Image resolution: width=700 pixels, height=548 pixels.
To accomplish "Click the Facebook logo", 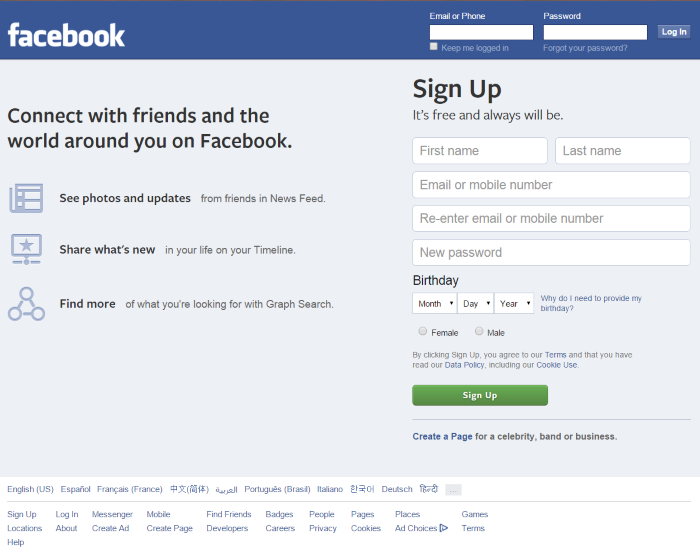I will (66, 35).
